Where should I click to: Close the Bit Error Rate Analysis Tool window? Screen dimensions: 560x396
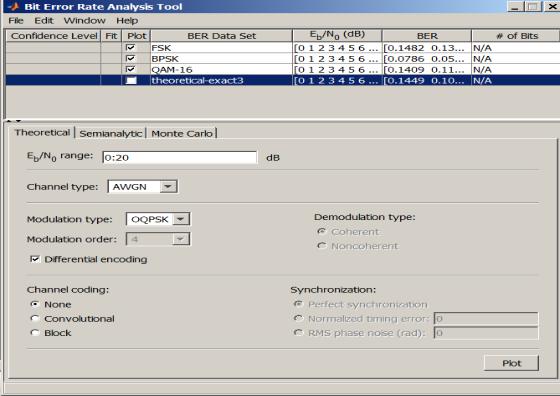(x=551, y=6)
